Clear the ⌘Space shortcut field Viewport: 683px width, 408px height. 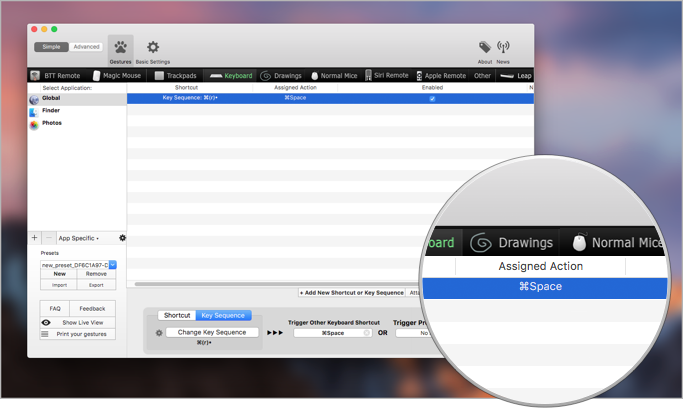click(x=367, y=333)
